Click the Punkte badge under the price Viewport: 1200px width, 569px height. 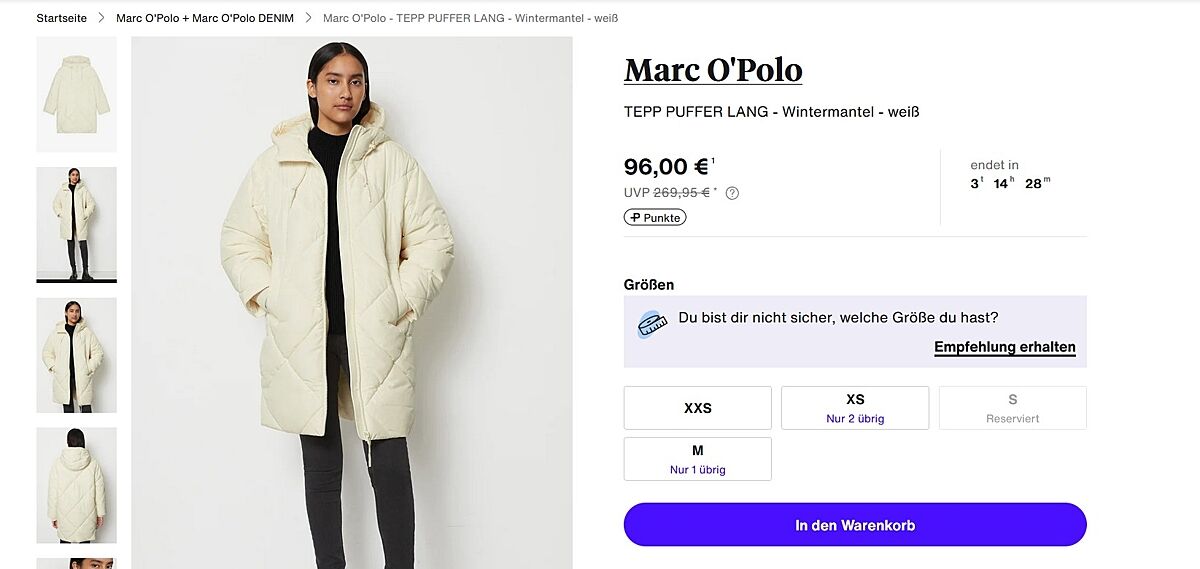(x=655, y=217)
